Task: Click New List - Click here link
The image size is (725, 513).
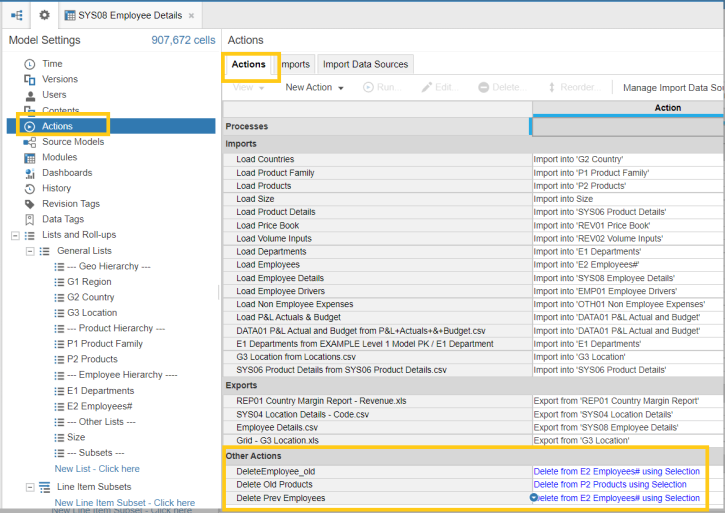Action: (97, 469)
